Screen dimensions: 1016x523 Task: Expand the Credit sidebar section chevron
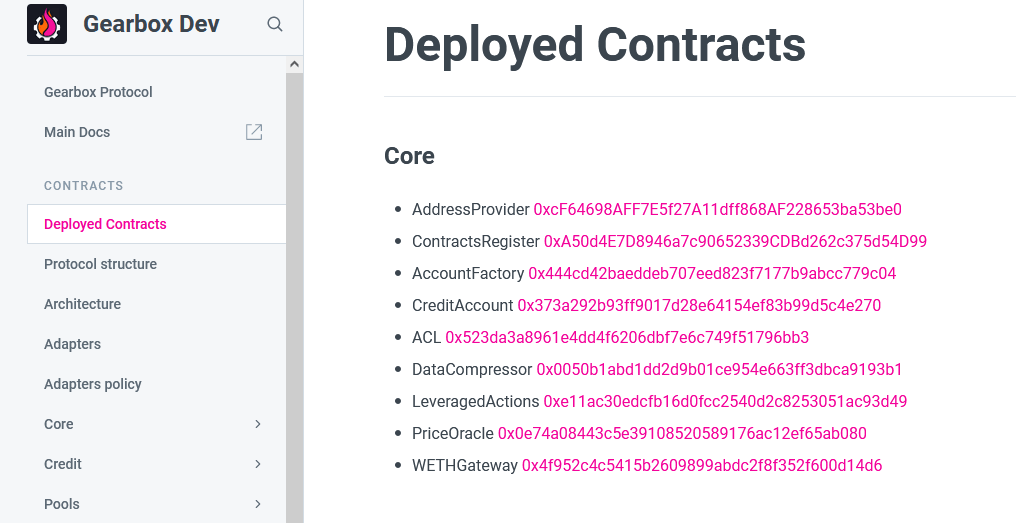coord(258,464)
